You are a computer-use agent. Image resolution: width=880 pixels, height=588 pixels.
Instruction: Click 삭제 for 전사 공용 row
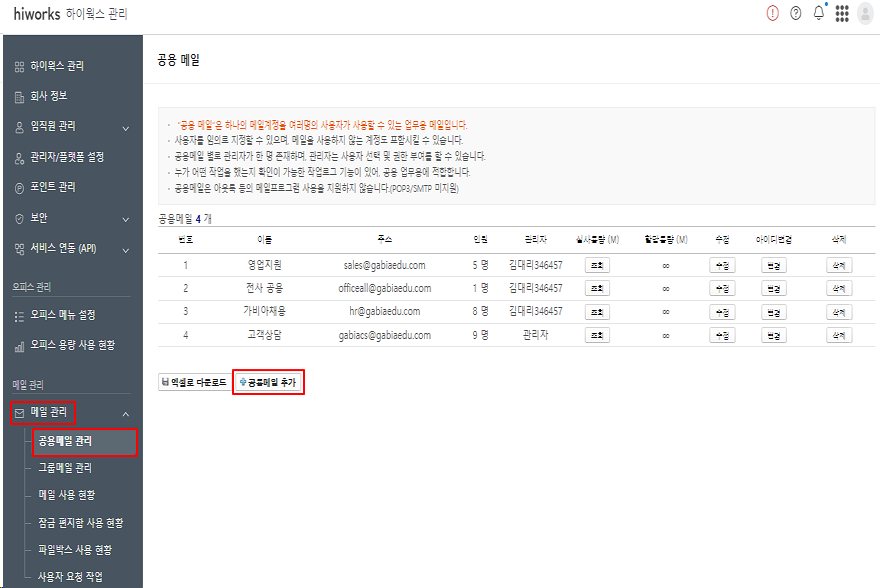click(x=839, y=288)
